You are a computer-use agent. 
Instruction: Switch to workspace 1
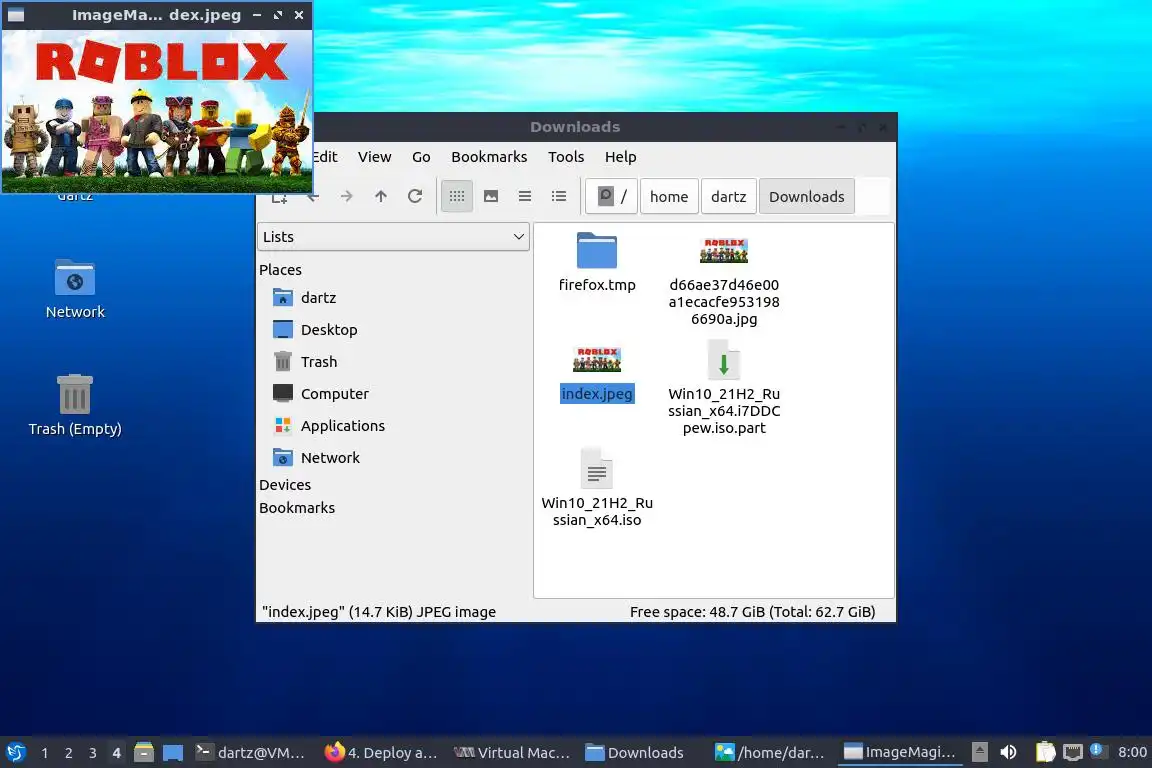click(45, 753)
